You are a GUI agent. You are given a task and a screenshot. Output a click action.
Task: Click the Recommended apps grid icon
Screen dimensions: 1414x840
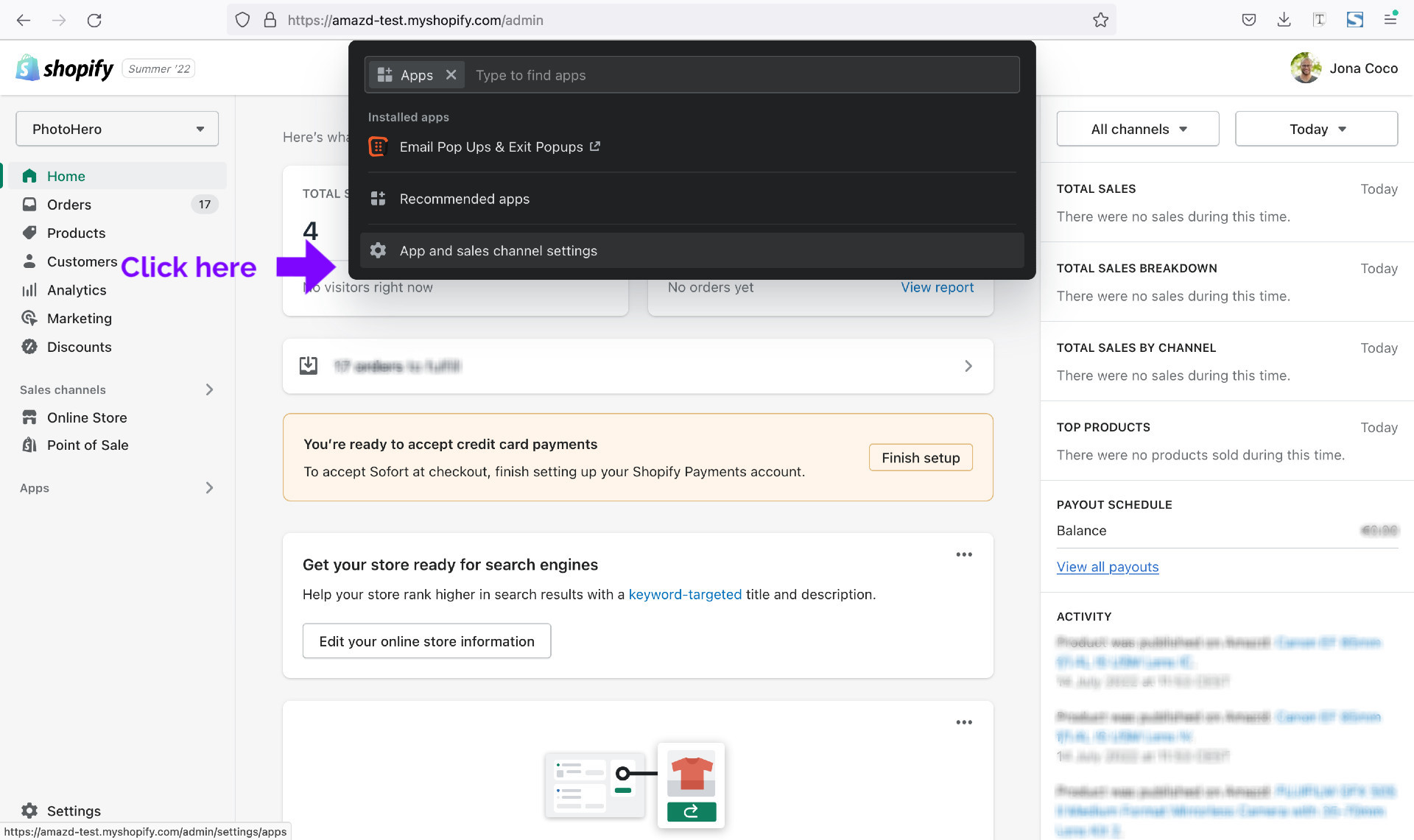tap(378, 198)
